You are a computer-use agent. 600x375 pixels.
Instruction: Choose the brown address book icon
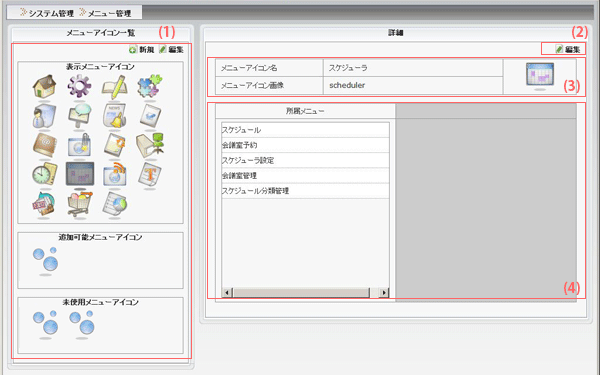pyautogui.click(x=45, y=145)
